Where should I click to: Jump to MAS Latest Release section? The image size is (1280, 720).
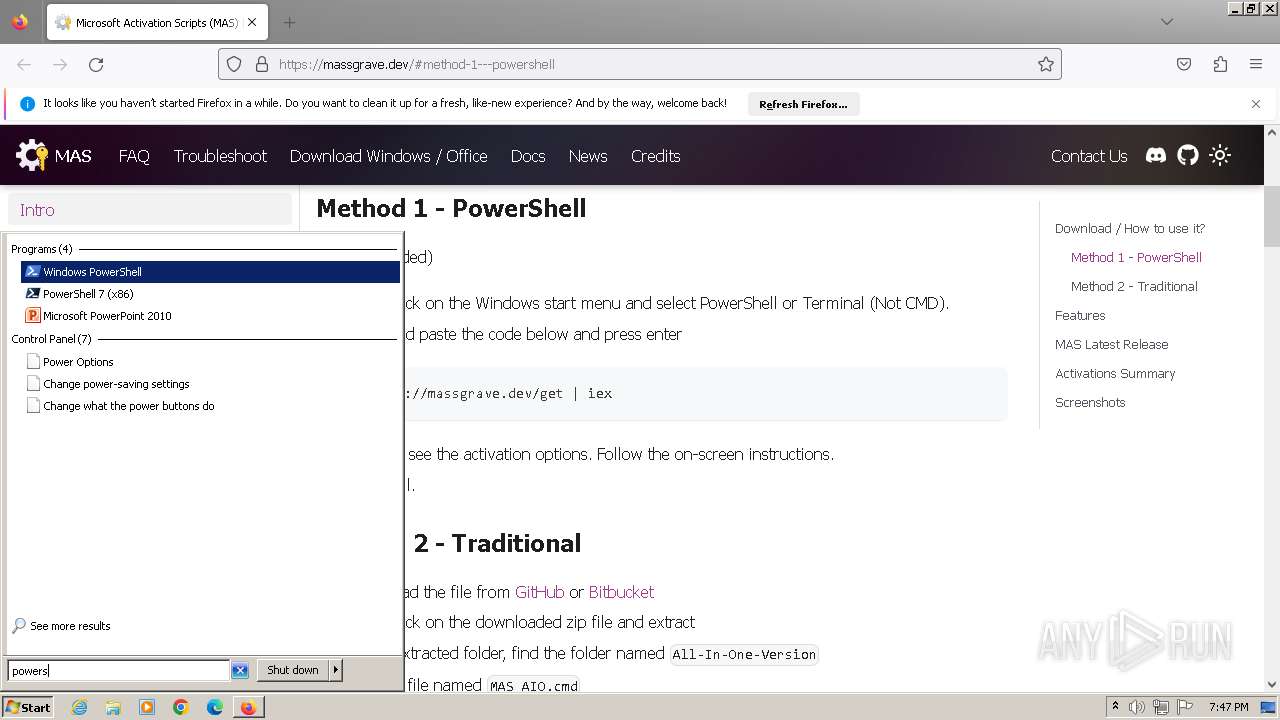tap(1111, 344)
